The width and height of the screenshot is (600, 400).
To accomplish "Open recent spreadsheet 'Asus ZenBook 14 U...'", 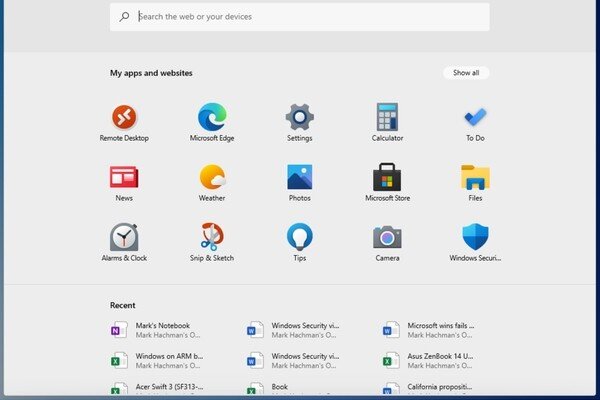I will tap(428, 361).
